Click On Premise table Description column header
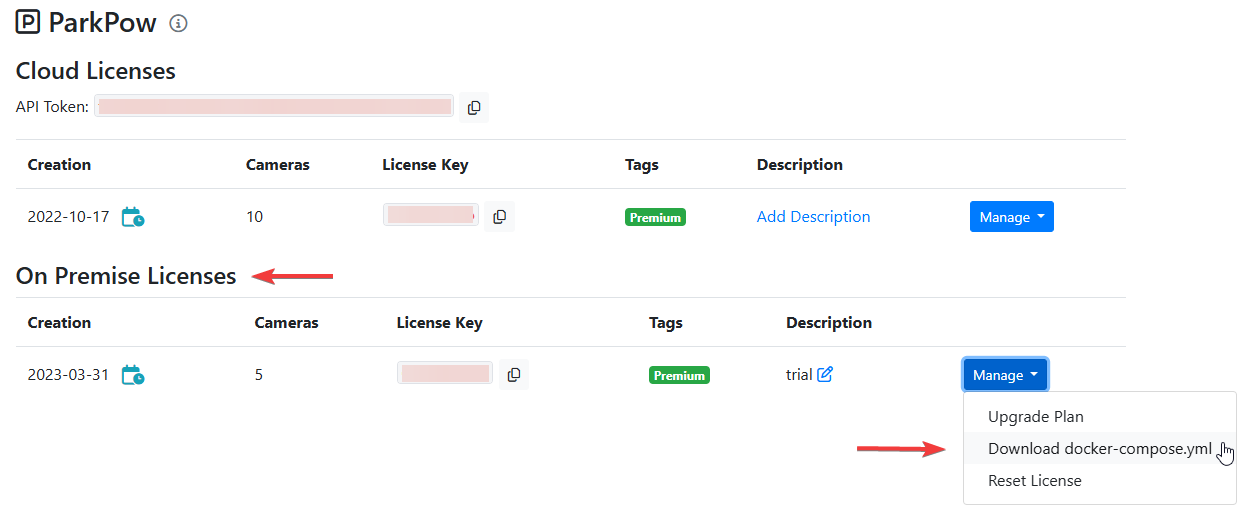Viewport: 1254px width, 518px height. tap(829, 322)
